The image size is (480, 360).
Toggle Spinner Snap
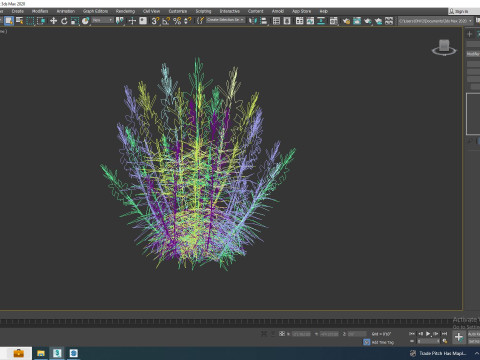click(188, 21)
